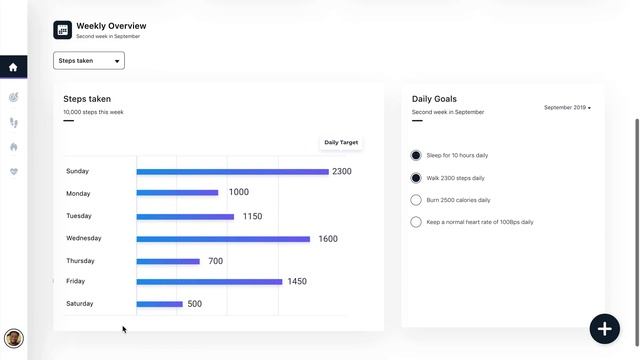The image size is (640, 360).
Task: Click the Wednesday steps bar
Action: 223,239
